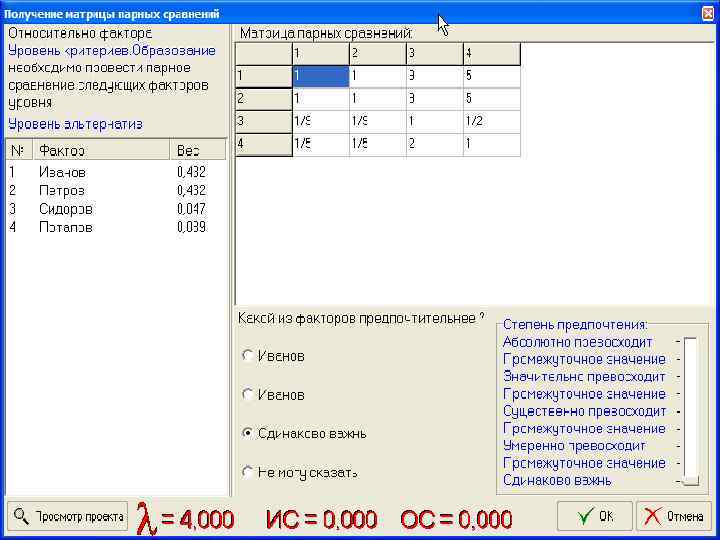Select the cell with value 2 in row 4
The width and height of the screenshot is (720, 540).
point(434,145)
